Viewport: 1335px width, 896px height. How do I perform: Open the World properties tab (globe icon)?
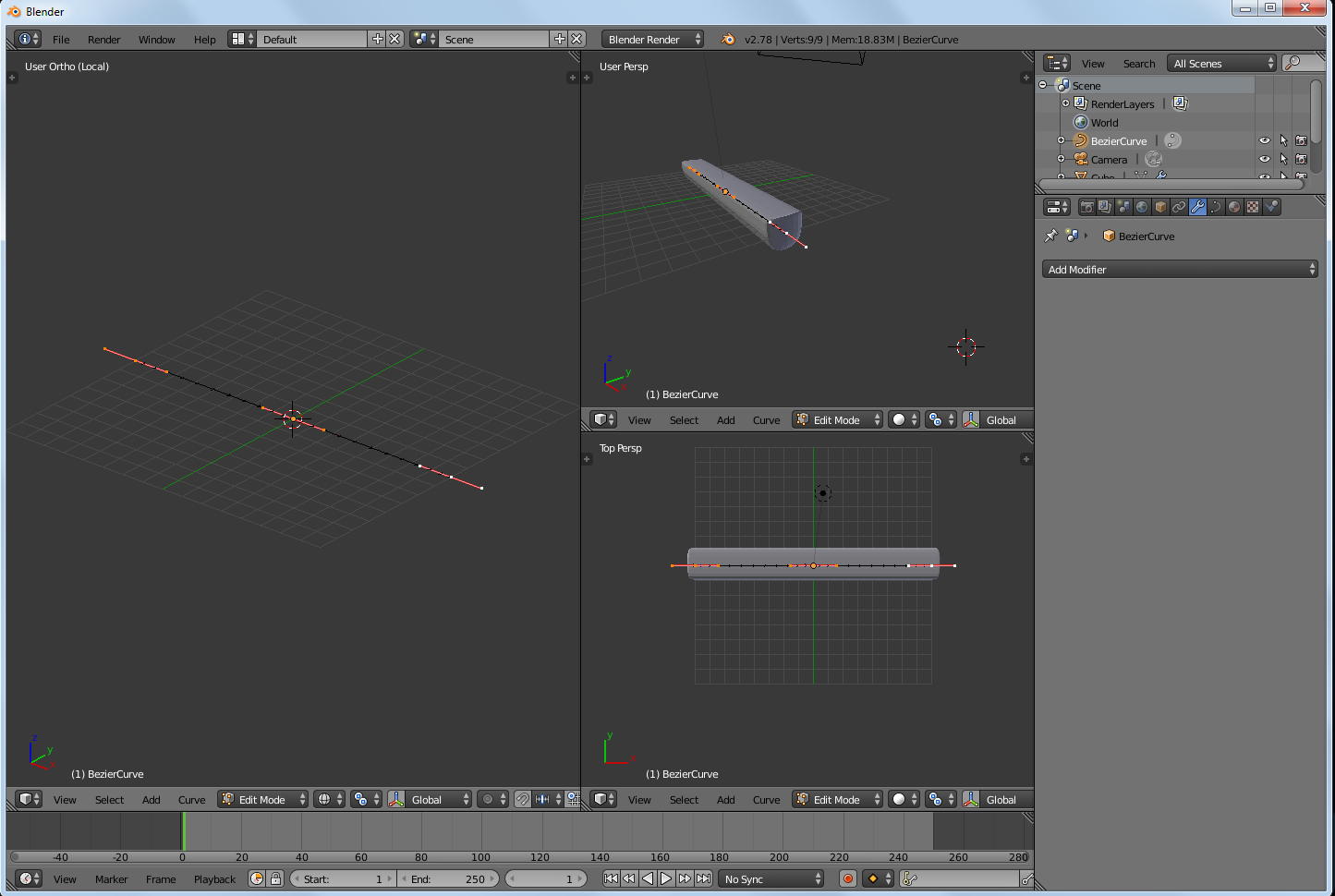(x=1142, y=207)
